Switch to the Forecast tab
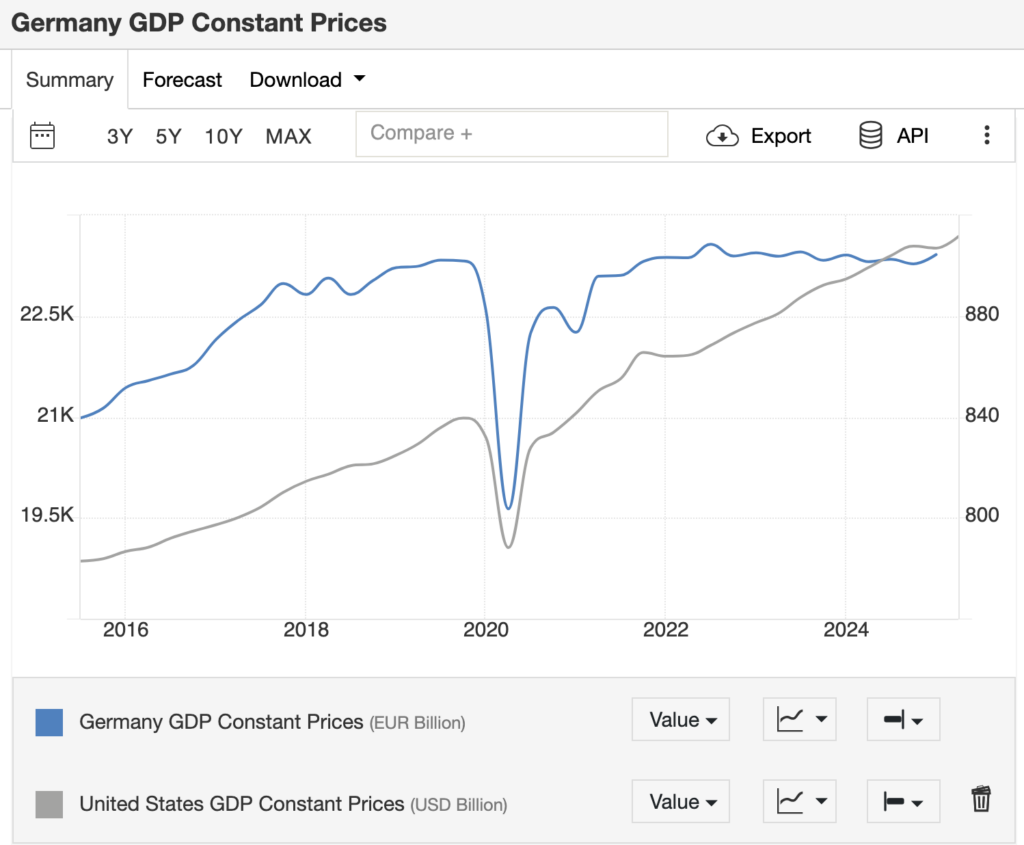1024x845 pixels. click(x=182, y=80)
